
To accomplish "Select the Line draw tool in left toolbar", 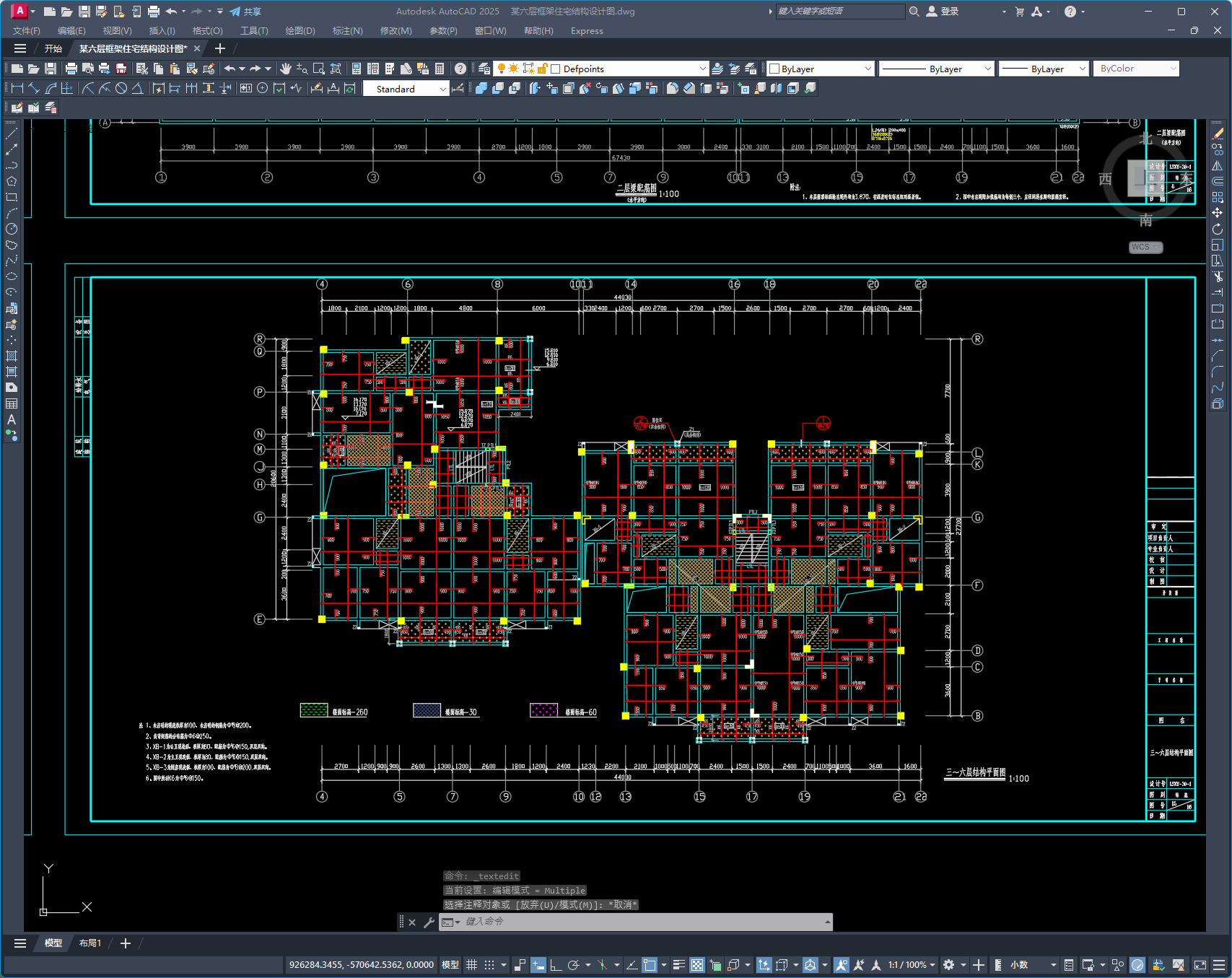I will 12,134.
